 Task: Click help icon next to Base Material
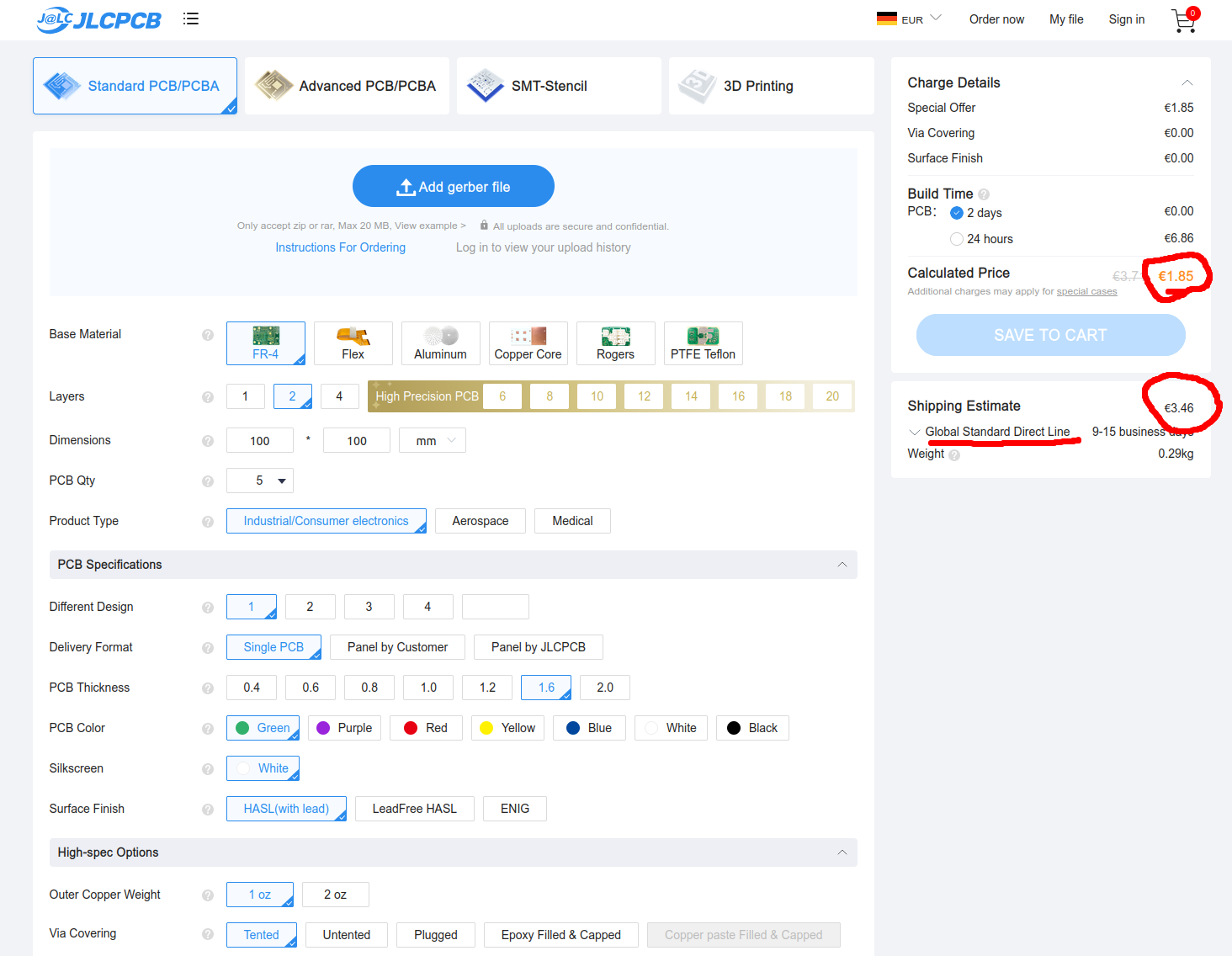click(208, 335)
